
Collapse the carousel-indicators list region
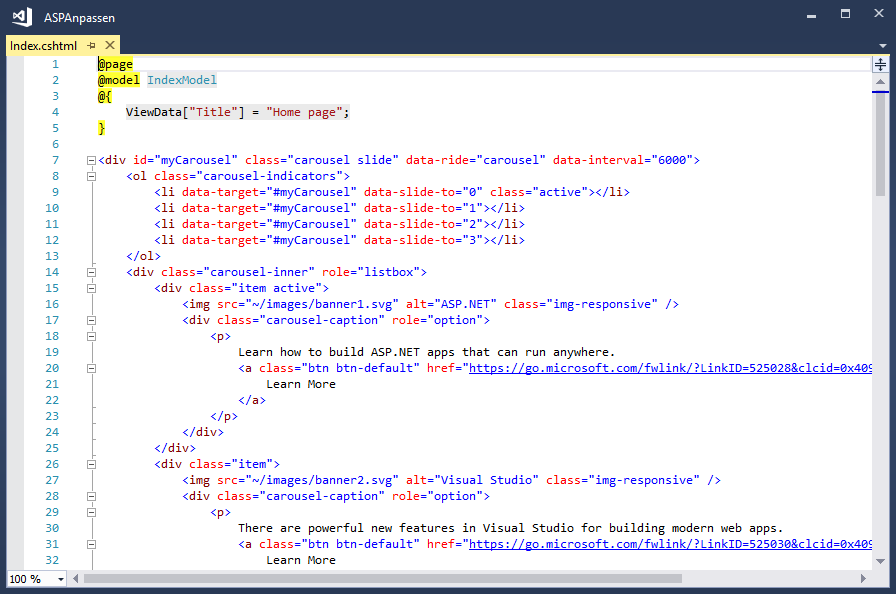point(91,175)
